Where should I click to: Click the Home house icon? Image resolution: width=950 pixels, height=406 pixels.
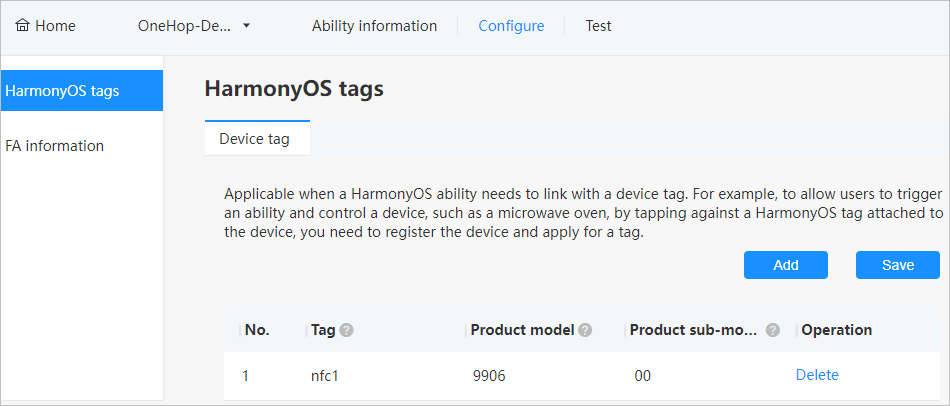pos(22,26)
